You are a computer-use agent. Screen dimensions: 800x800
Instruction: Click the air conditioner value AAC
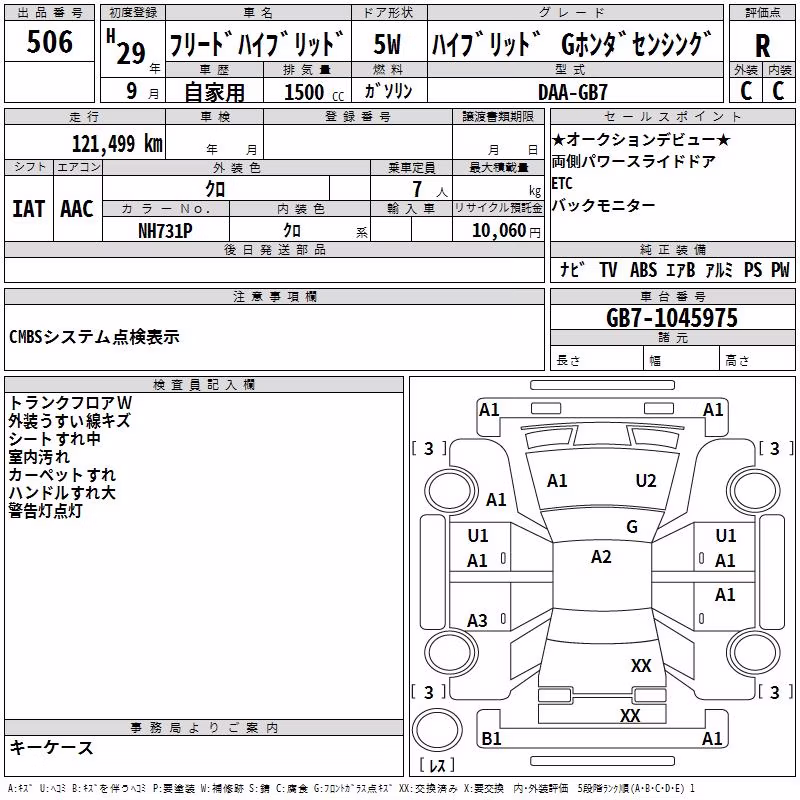(77, 209)
